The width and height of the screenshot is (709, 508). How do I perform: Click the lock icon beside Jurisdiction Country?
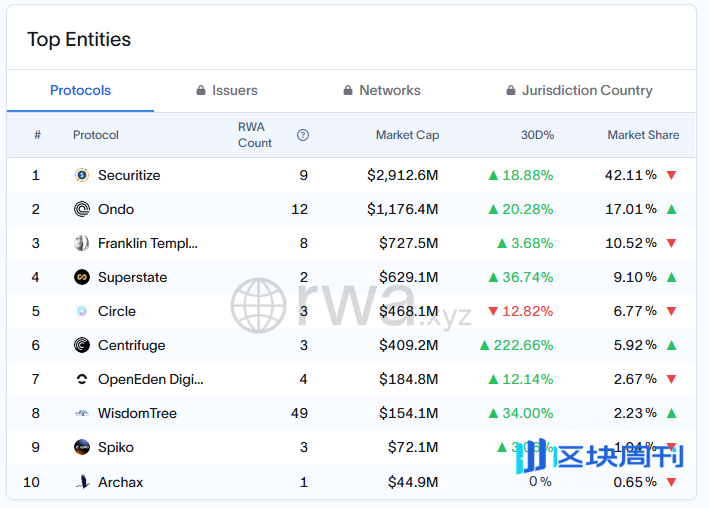click(510, 90)
